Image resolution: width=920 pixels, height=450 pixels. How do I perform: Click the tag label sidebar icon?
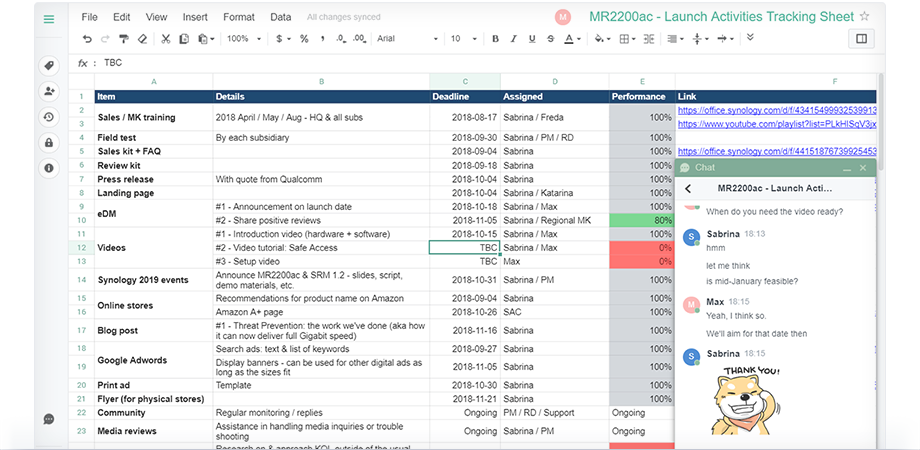click(49, 66)
